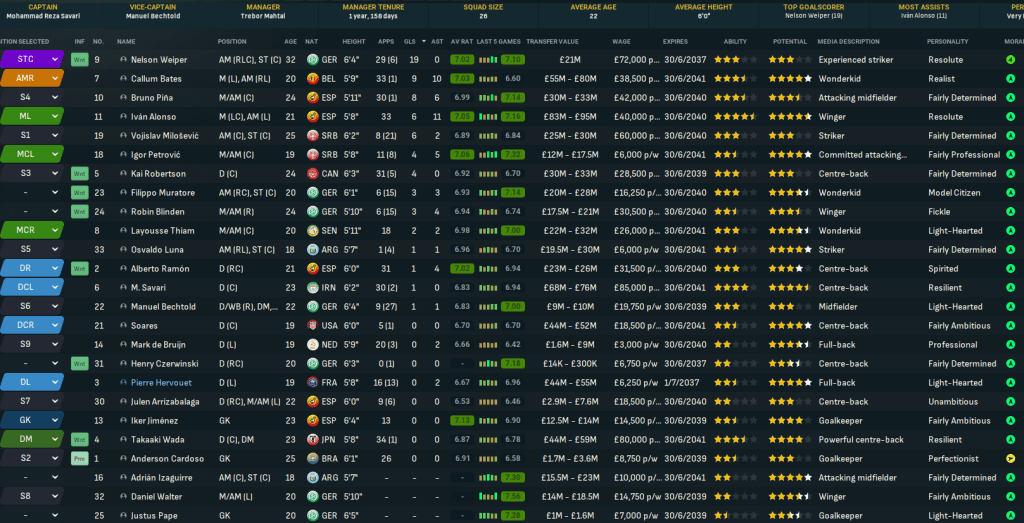The width and height of the screenshot is (1024, 523).
Task: Open the unassigned position dropdown for Robin Blinden
Action: (x=54, y=212)
